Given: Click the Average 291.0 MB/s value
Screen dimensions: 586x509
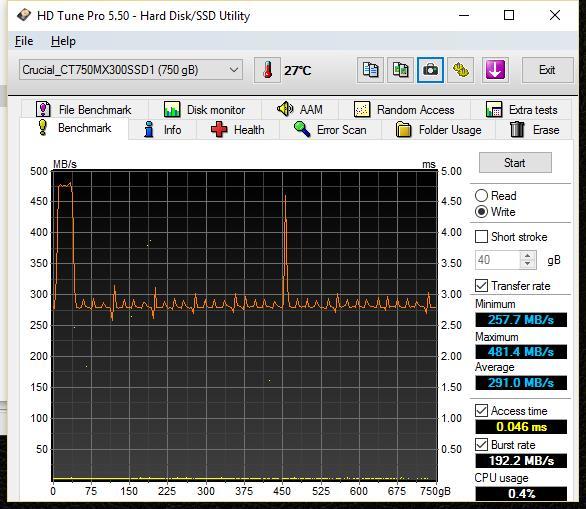Looking at the screenshot, I should (x=521, y=383).
